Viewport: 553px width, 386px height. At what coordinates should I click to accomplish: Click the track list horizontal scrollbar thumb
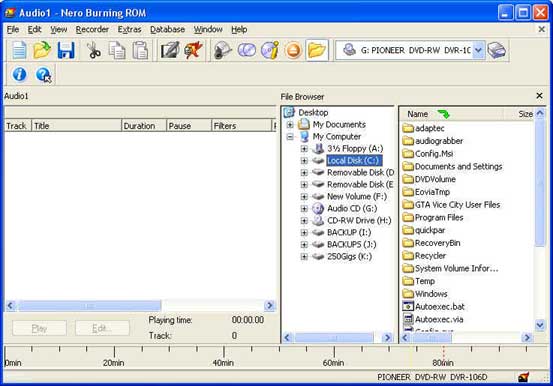[x=90, y=305]
